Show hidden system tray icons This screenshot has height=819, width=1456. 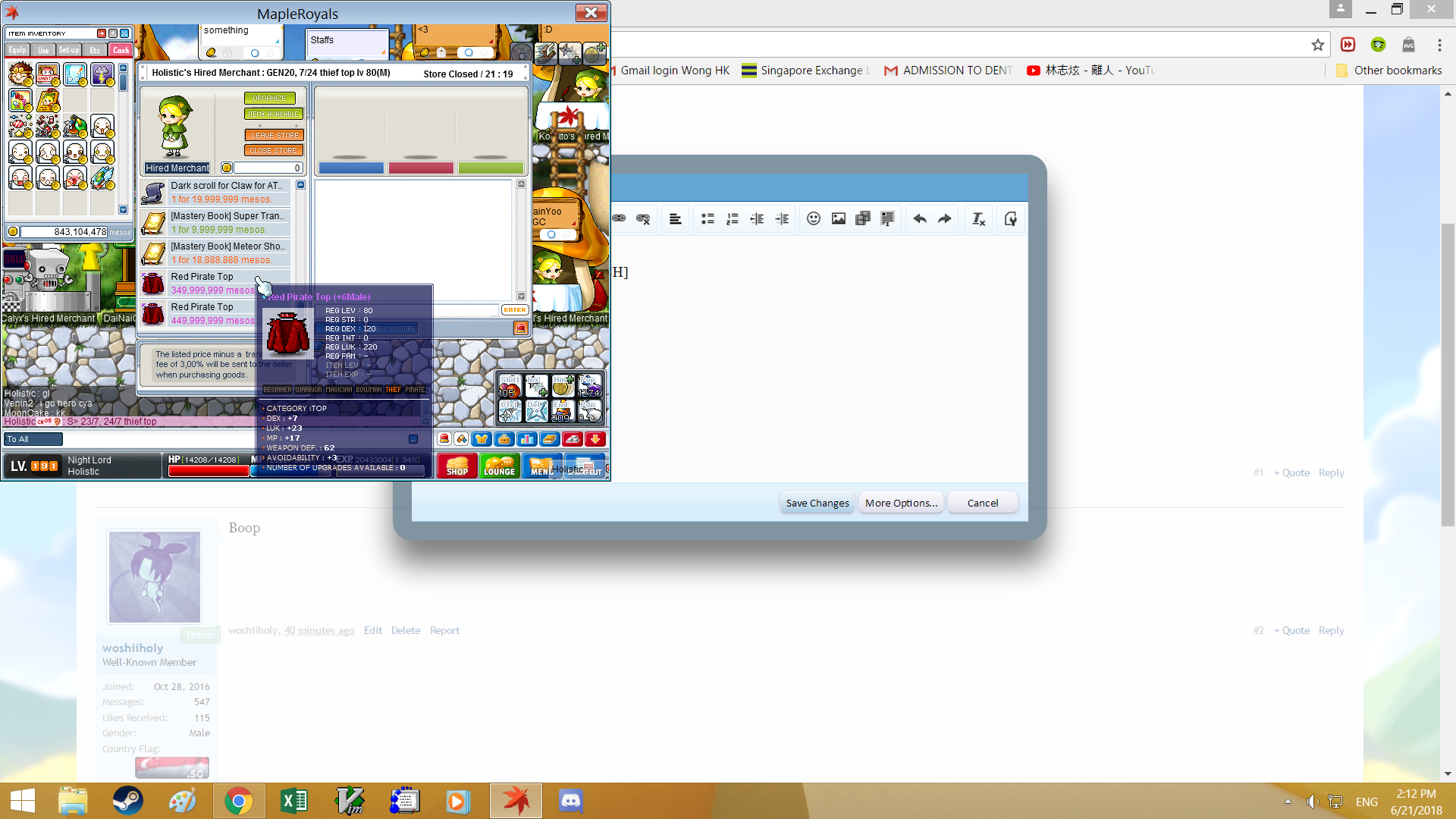(x=1288, y=802)
